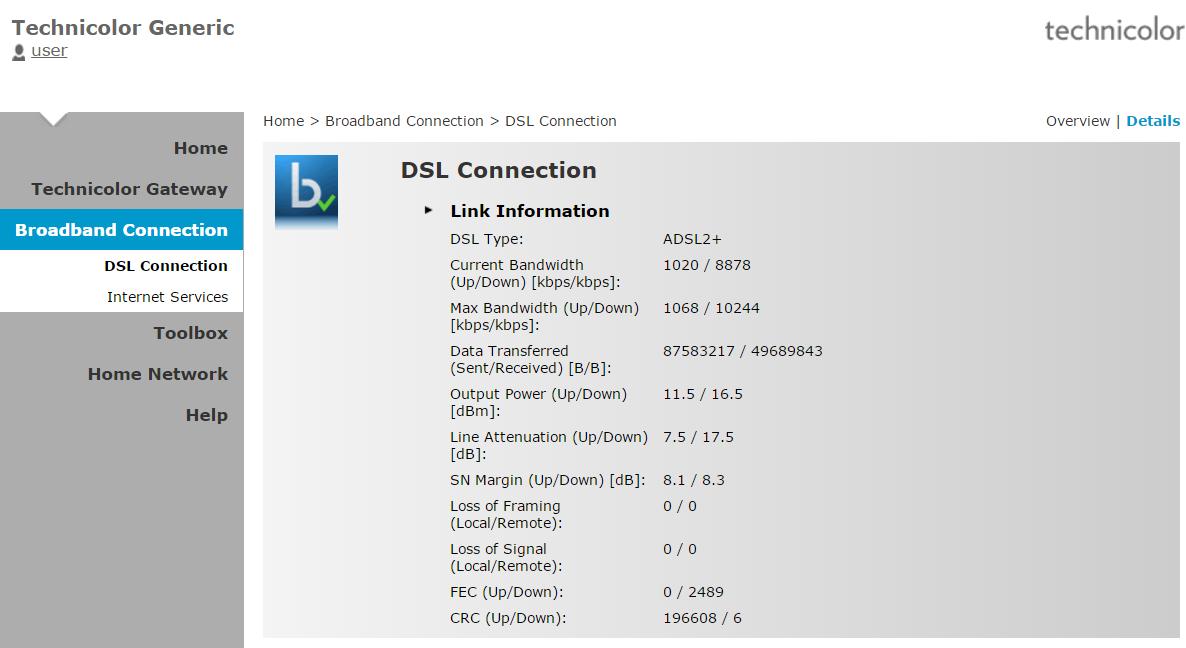Open the Home Network menu item
Screen dimensions: 1186x648
tap(157, 374)
